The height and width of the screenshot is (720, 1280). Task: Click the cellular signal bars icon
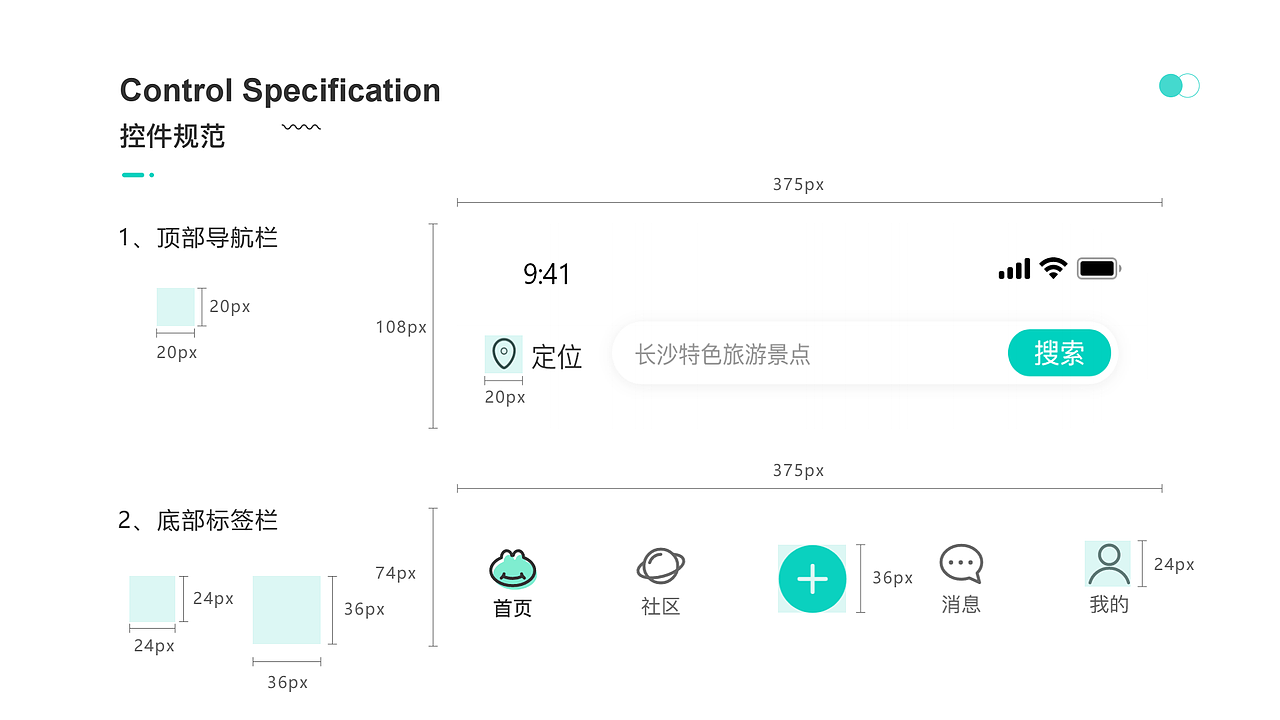pyautogui.click(x=1013, y=268)
